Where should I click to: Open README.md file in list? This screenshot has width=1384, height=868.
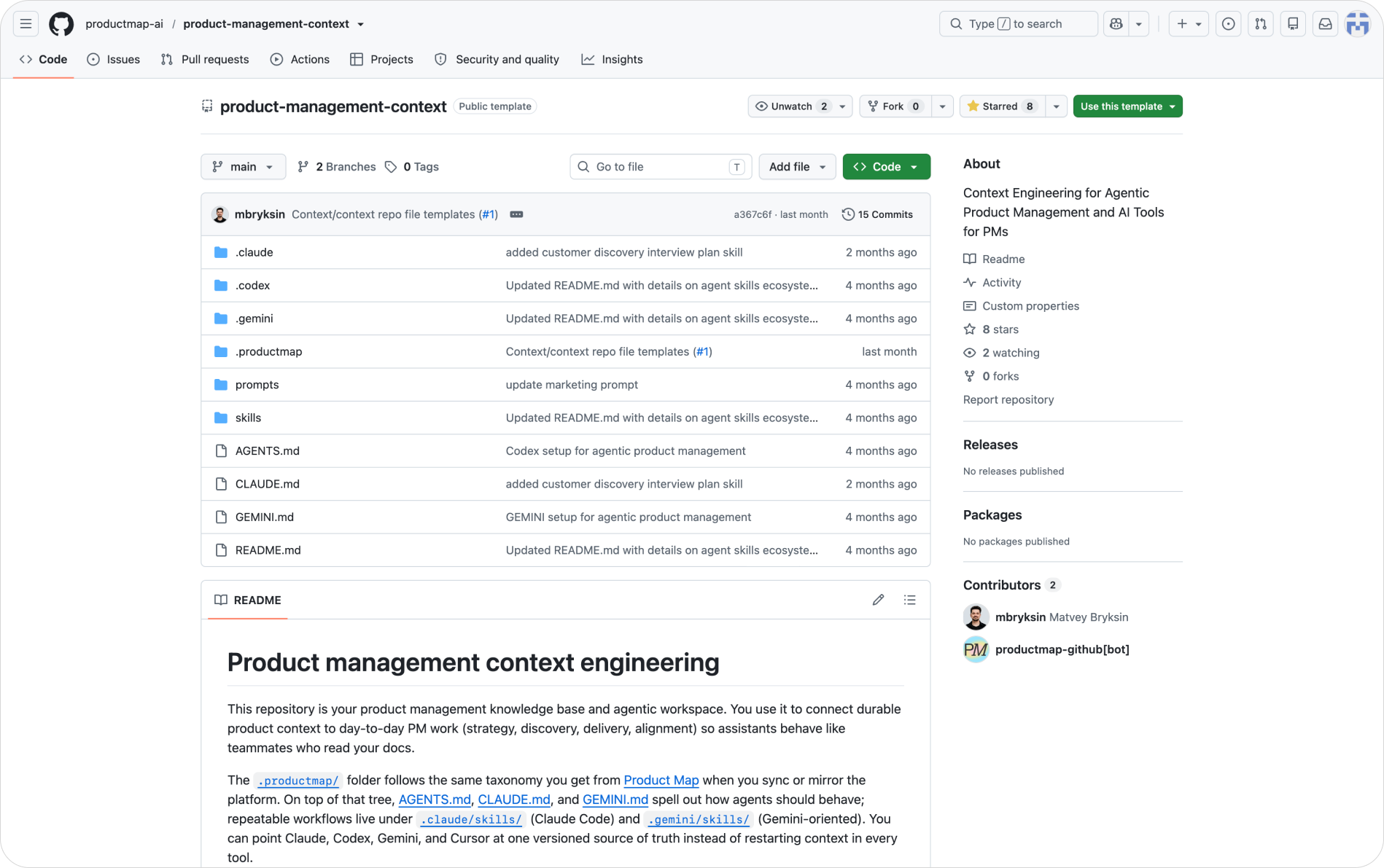click(x=268, y=550)
